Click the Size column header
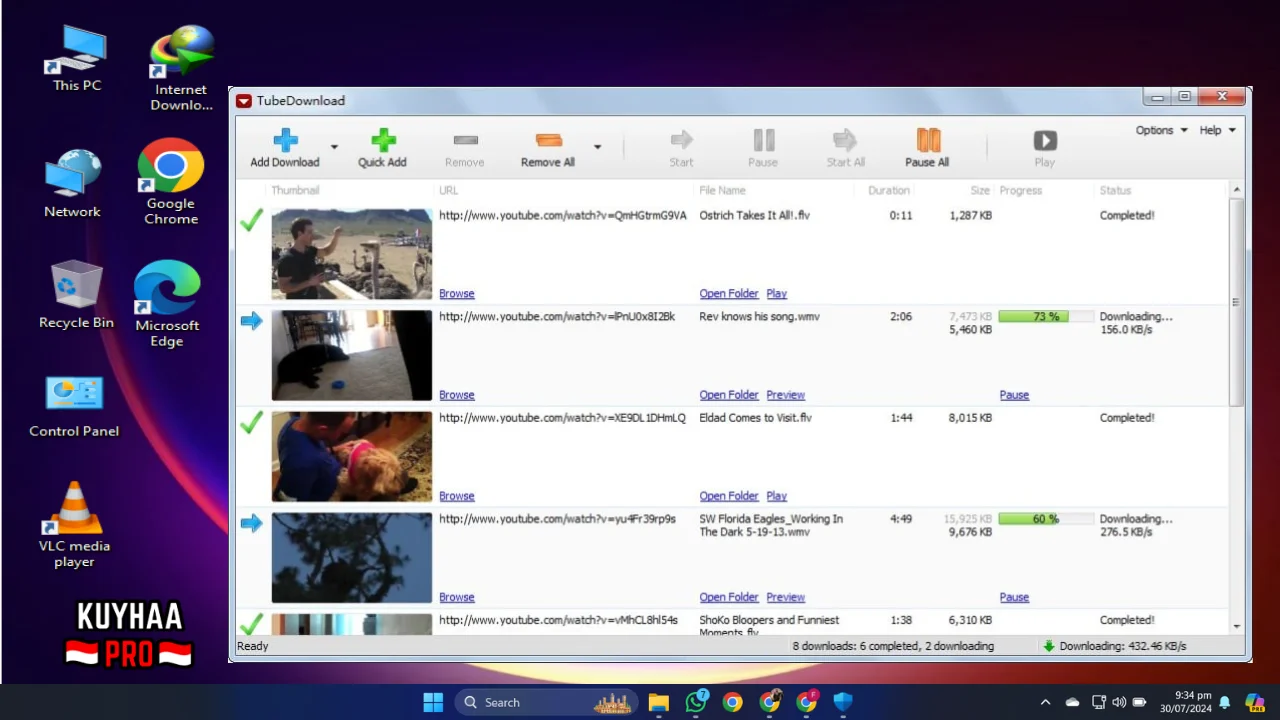Image resolution: width=1280 pixels, height=720 pixels. point(980,190)
